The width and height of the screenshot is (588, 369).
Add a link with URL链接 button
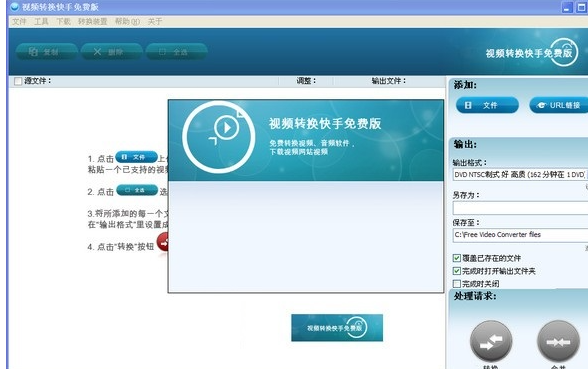click(559, 105)
